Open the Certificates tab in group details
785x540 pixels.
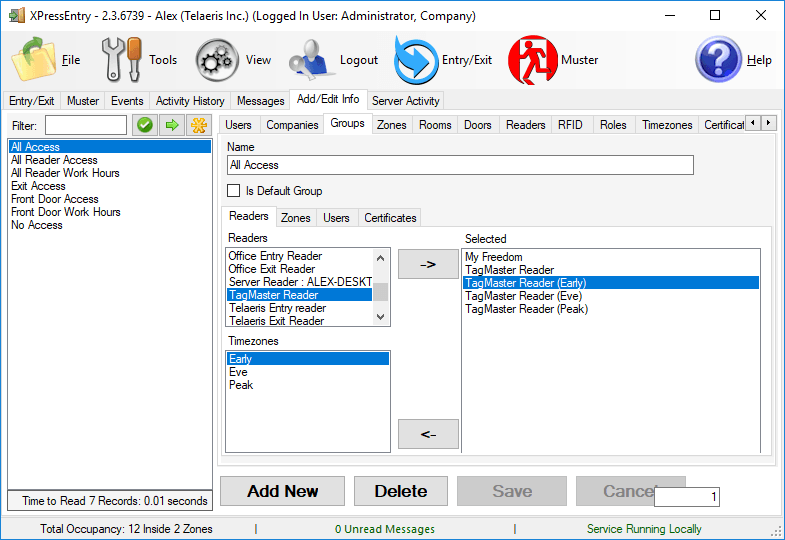point(390,218)
